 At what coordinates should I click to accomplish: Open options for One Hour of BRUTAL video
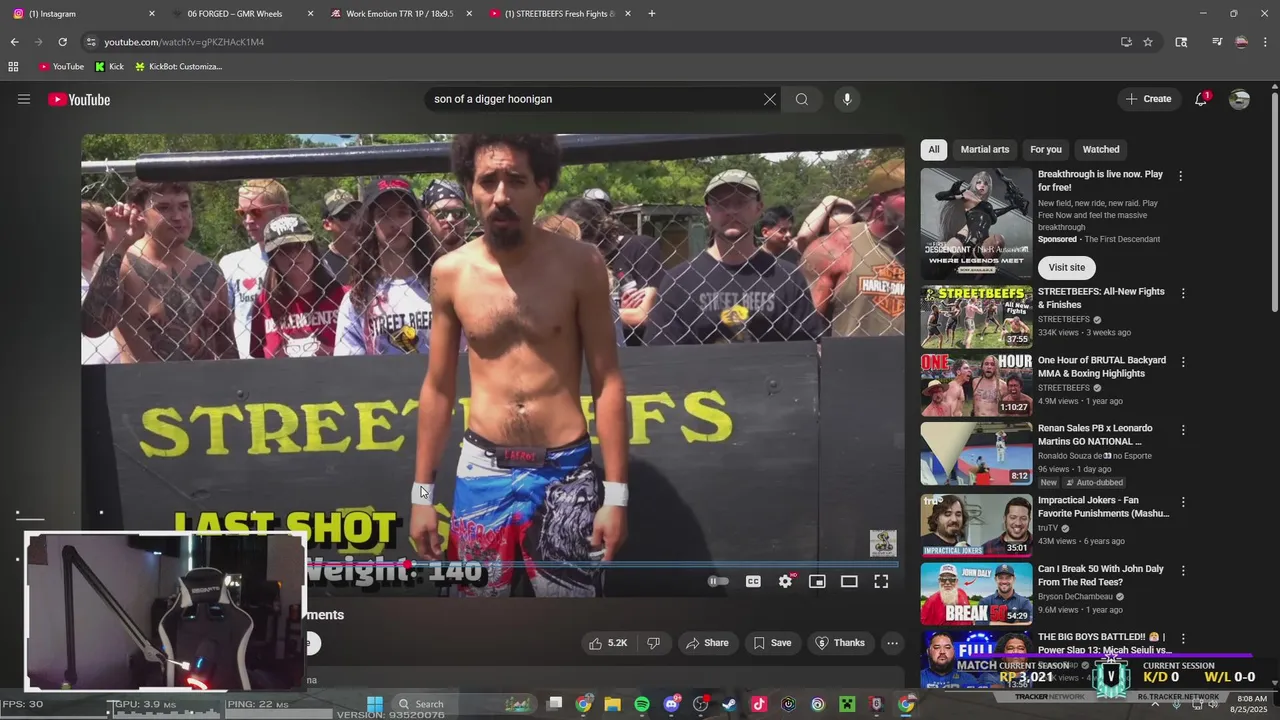[x=1183, y=362]
